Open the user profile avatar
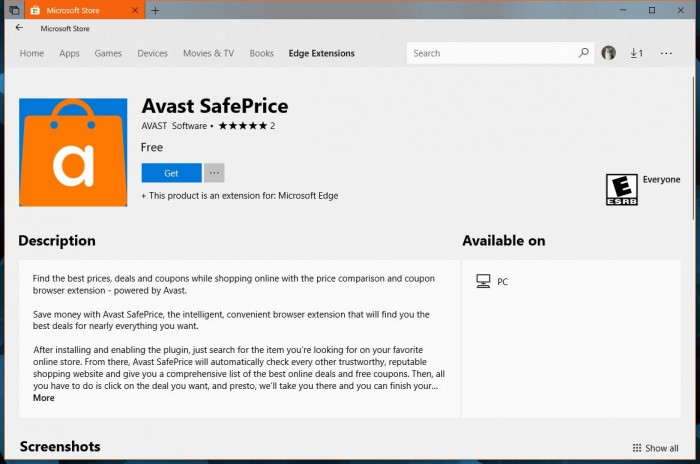 [608, 53]
